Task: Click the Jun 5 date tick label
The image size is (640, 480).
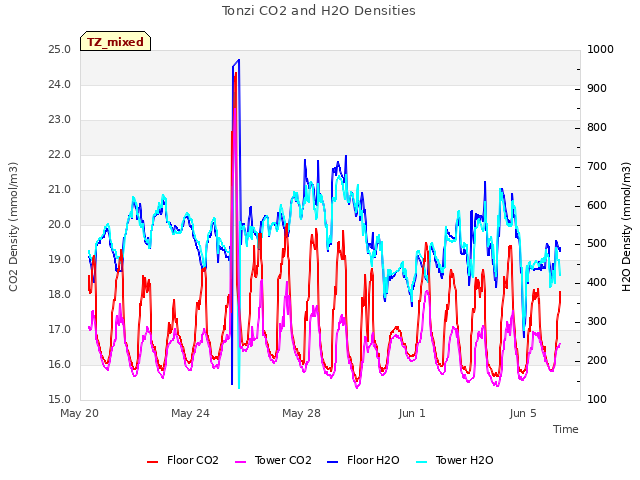Action: pos(523,413)
